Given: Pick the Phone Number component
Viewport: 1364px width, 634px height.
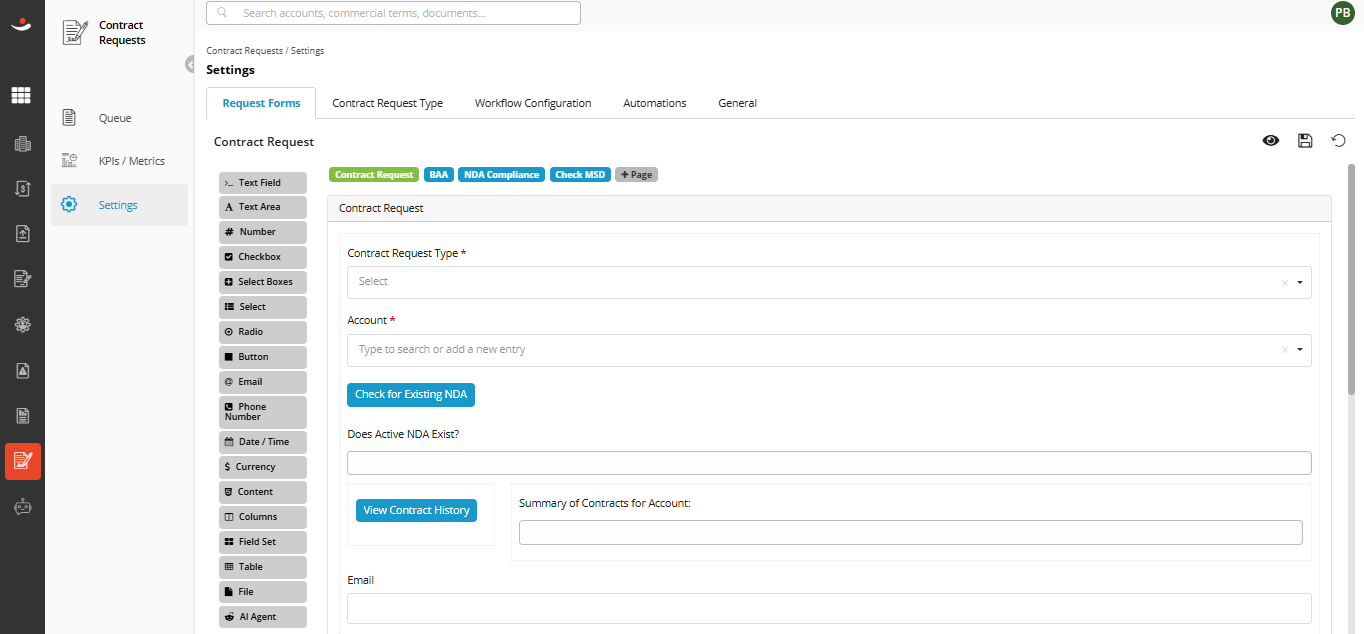Looking at the screenshot, I should pos(263,412).
